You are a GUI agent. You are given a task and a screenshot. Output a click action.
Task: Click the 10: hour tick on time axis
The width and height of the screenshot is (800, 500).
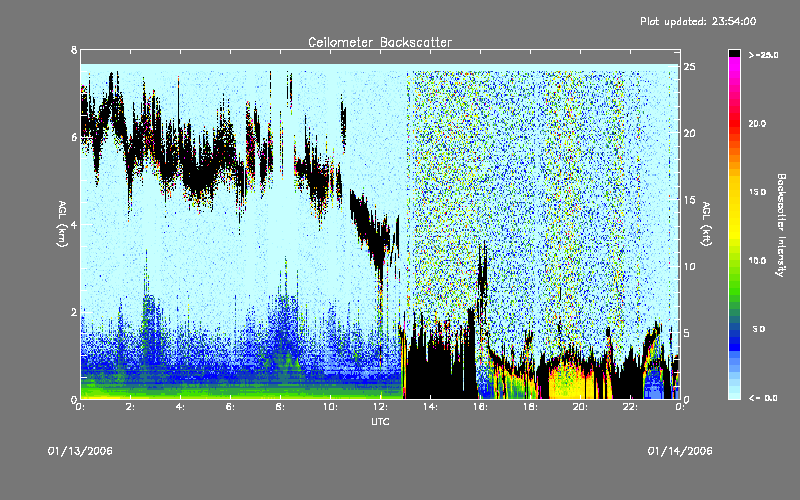coord(330,407)
